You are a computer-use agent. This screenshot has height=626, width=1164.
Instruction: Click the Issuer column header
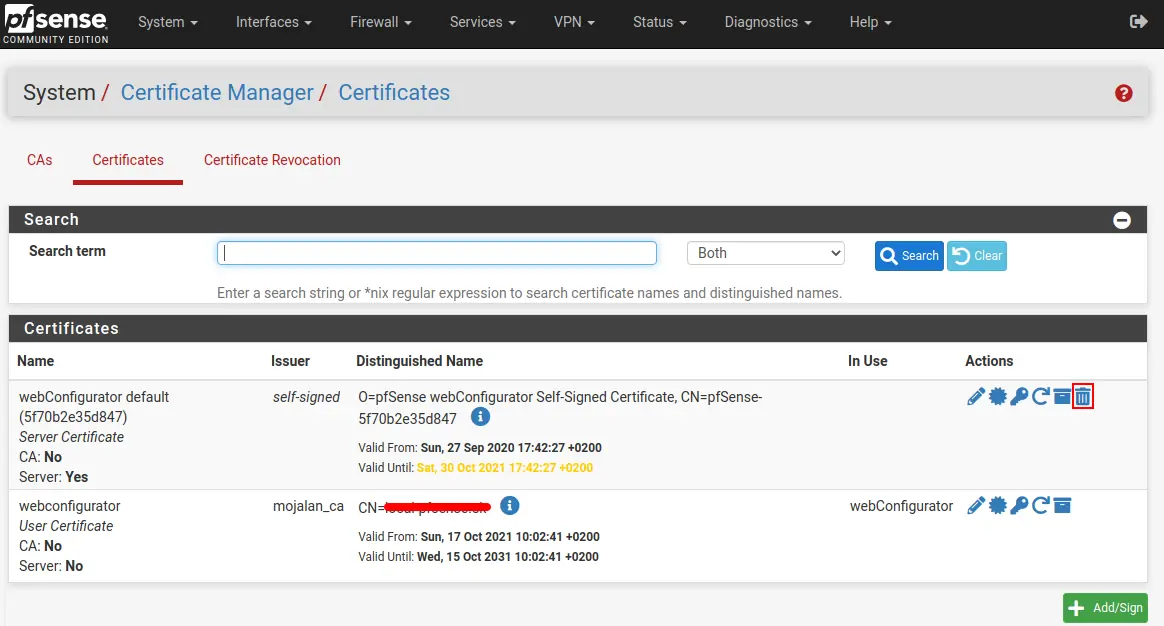click(290, 361)
